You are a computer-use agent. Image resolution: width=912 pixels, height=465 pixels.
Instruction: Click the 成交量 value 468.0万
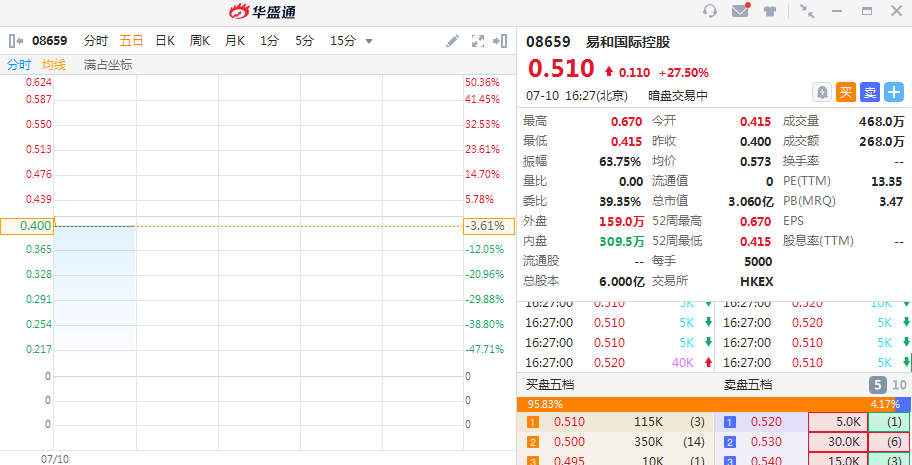pos(882,122)
